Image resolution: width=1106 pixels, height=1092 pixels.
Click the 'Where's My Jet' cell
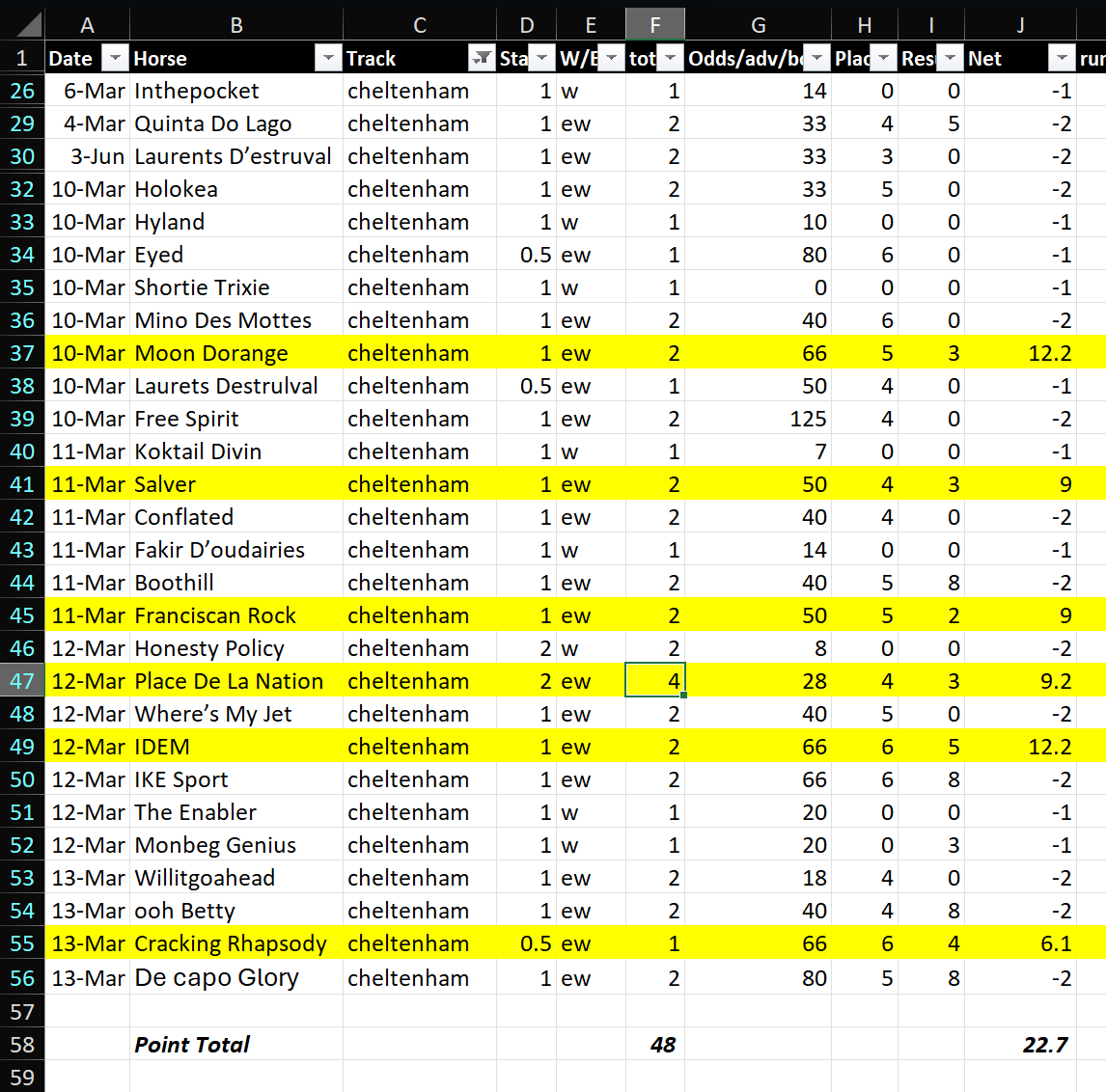pos(236,714)
